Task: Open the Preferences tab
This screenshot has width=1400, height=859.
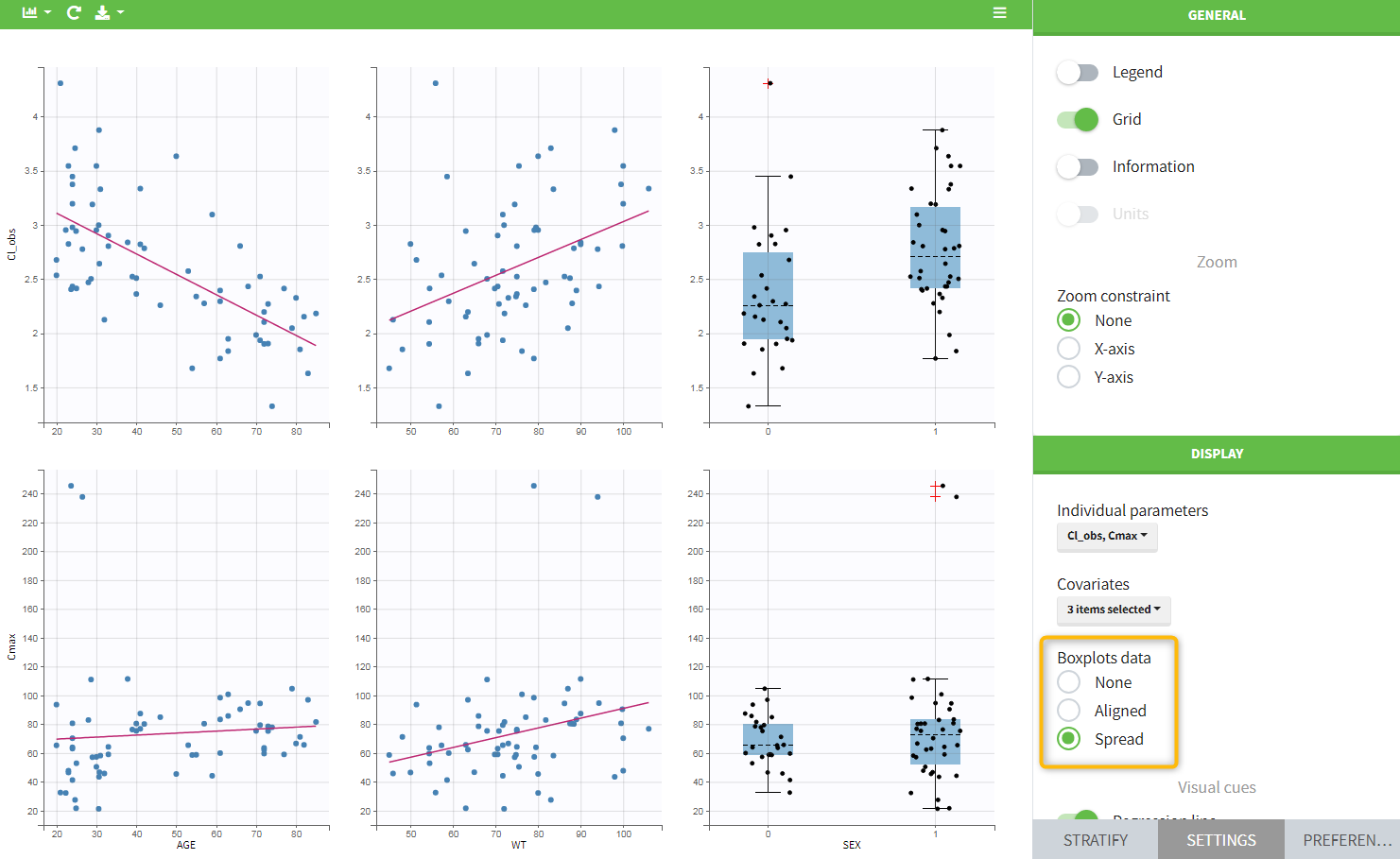Action: coord(1346,840)
